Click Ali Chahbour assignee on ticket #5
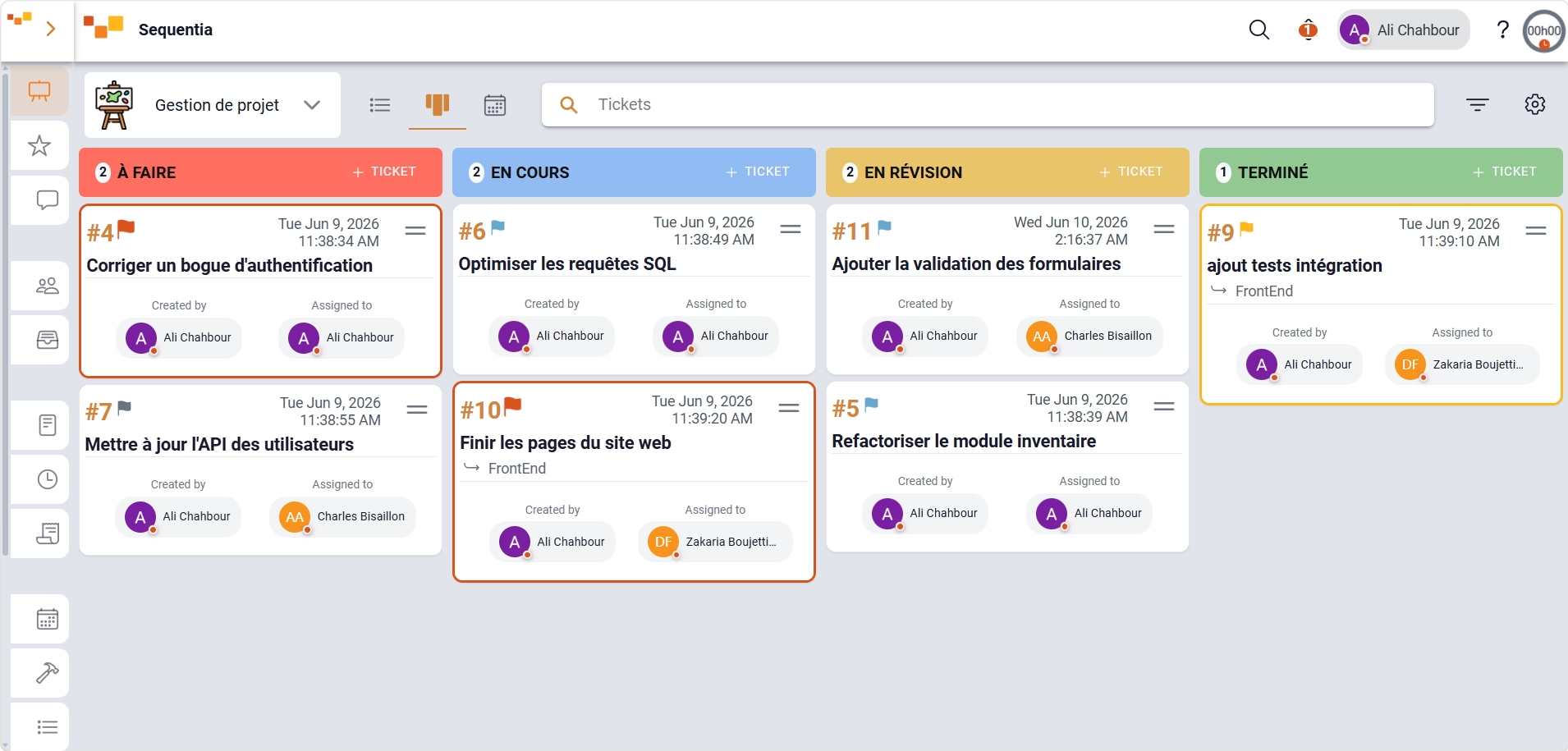The height and width of the screenshot is (751, 1568). [1089, 513]
